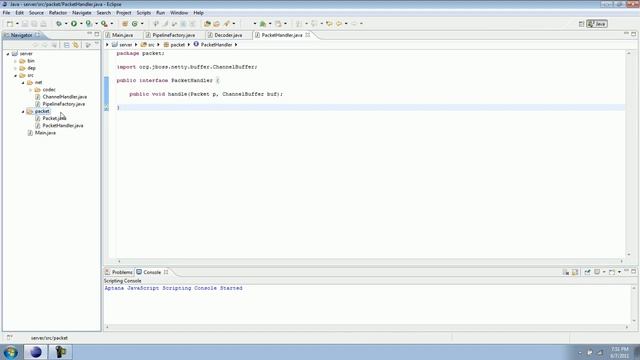The image size is (640, 360).
Task: Open the File menu
Action: [x=6, y=13]
